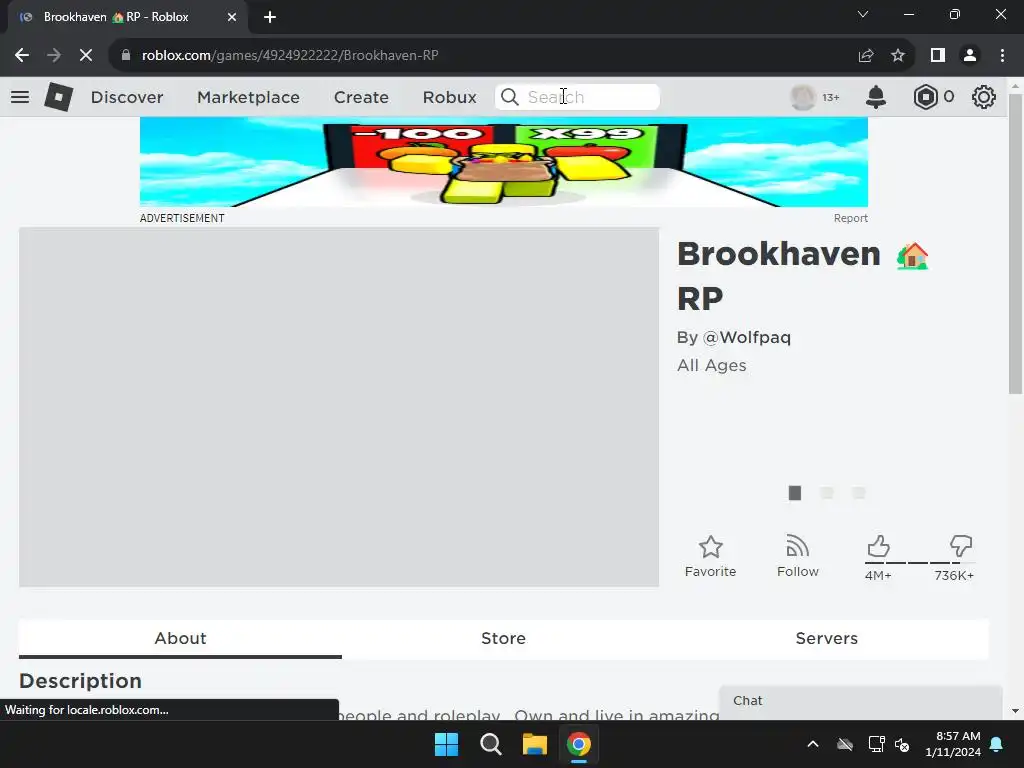Open the @Wolfpaq creator profile
Viewport: 1024px width, 768px height.
(746, 338)
